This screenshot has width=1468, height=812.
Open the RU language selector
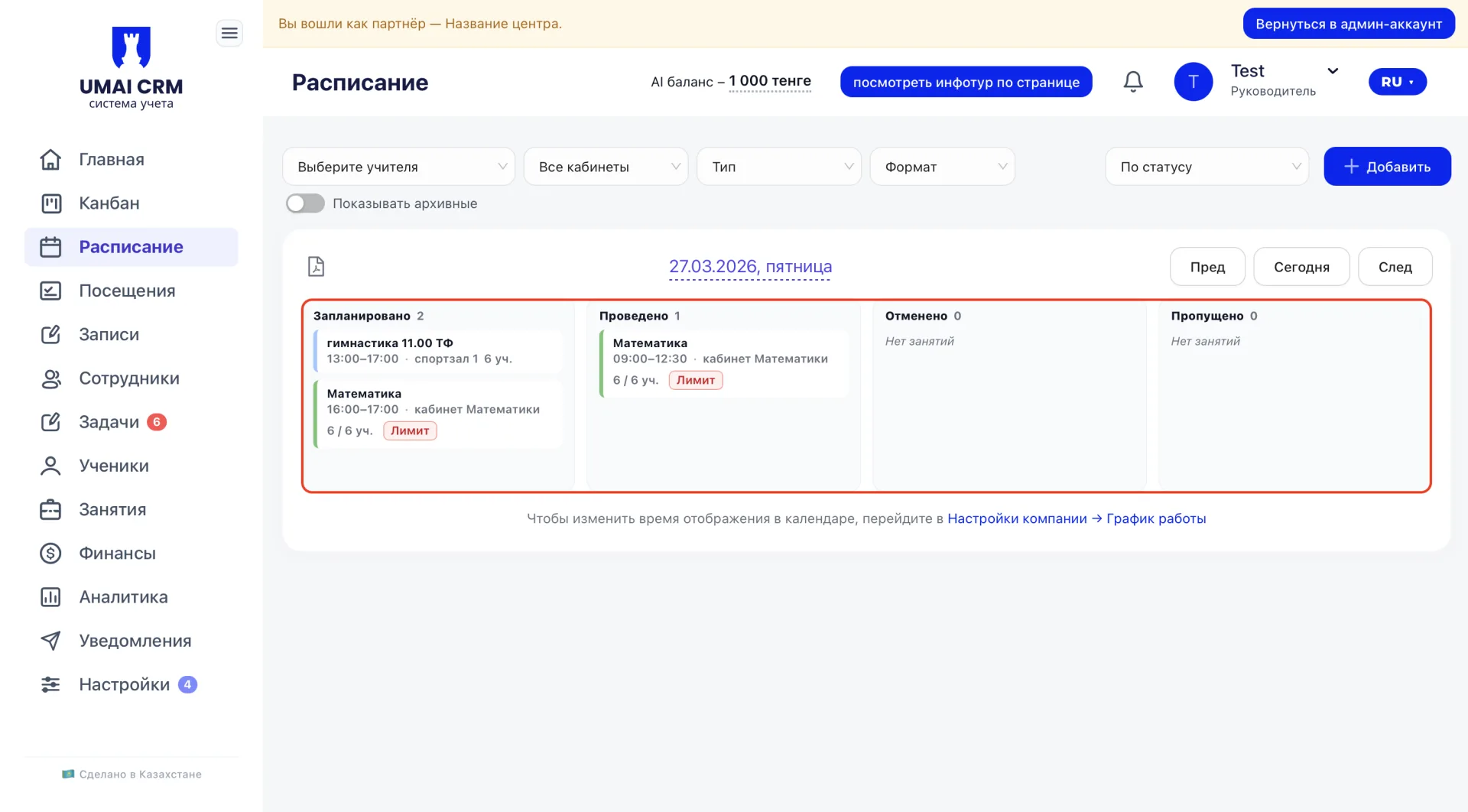coord(1397,82)
